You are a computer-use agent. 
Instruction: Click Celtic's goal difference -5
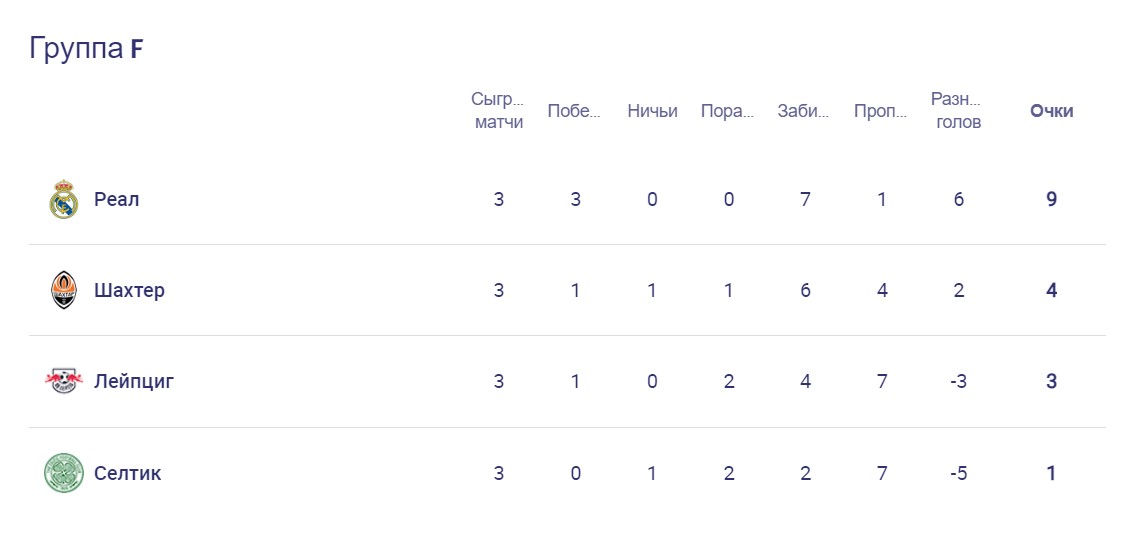point(958,473)
